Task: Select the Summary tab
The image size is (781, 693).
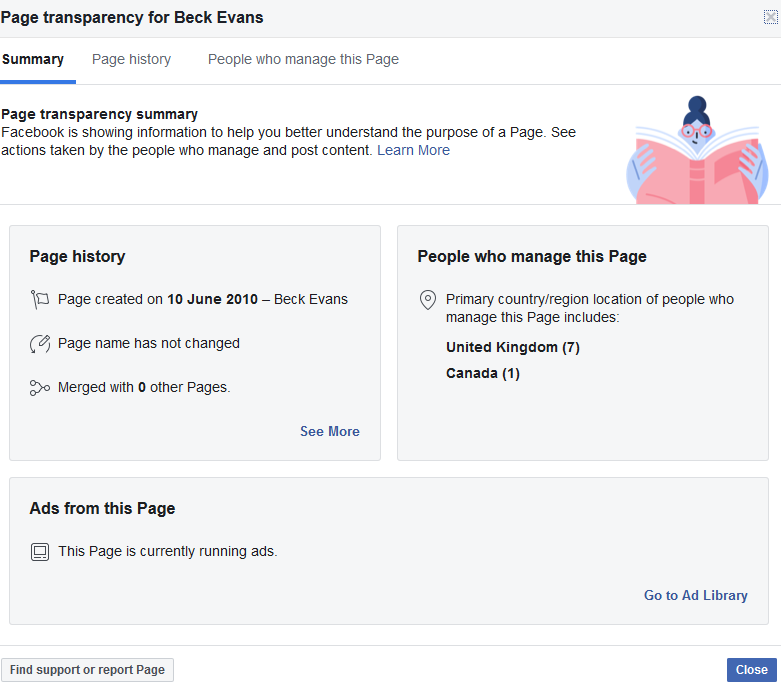Action: point(33,59)
